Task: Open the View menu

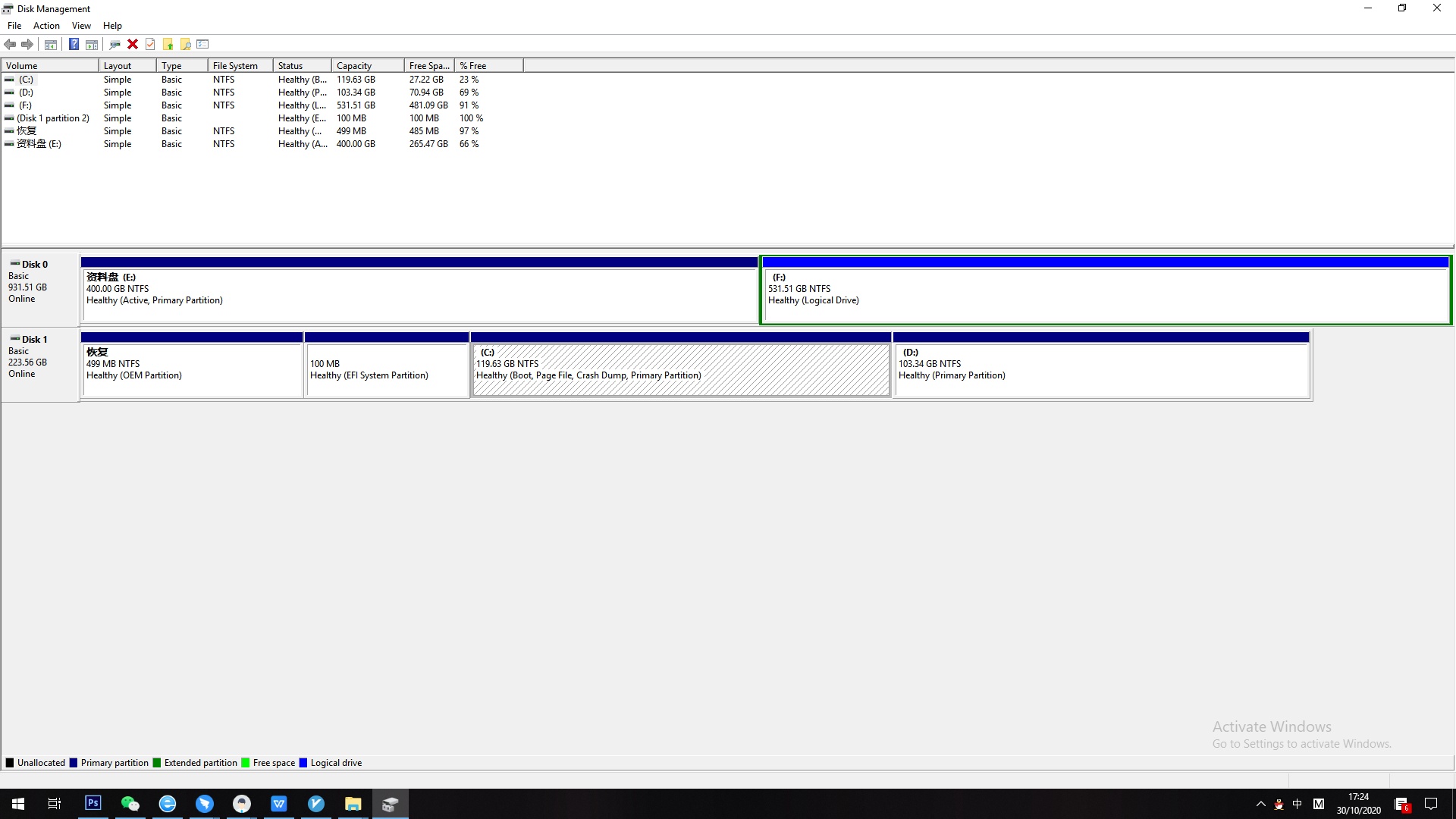Action: [81, 25]
